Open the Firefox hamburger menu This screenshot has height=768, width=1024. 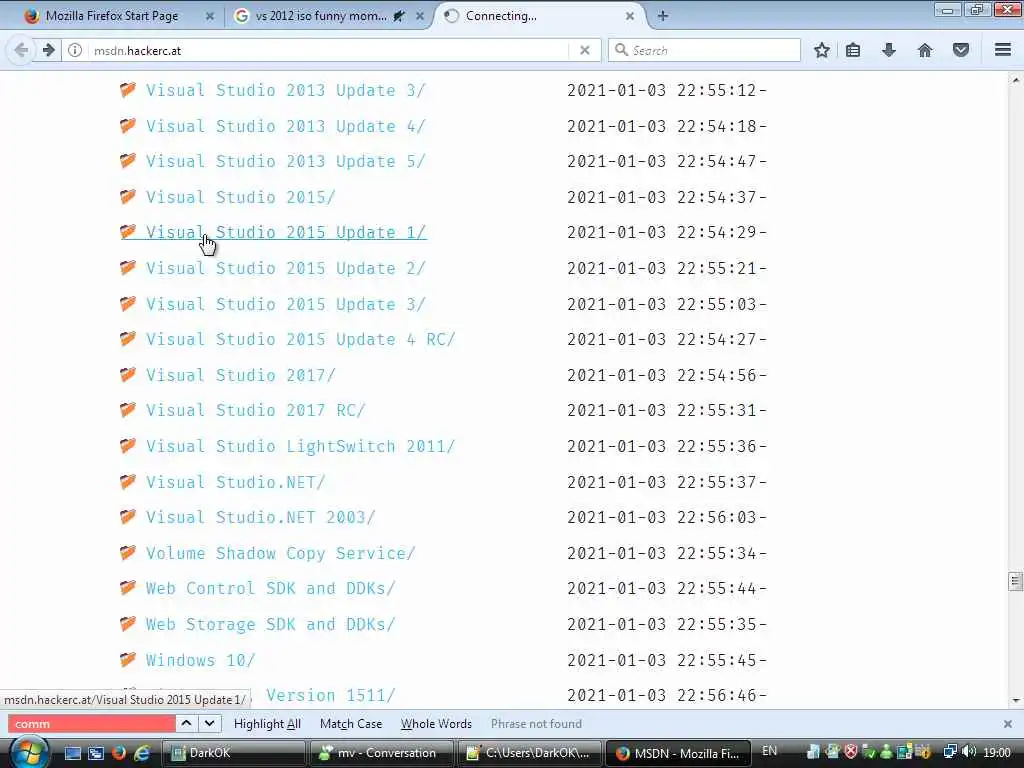coord(1003,50)
